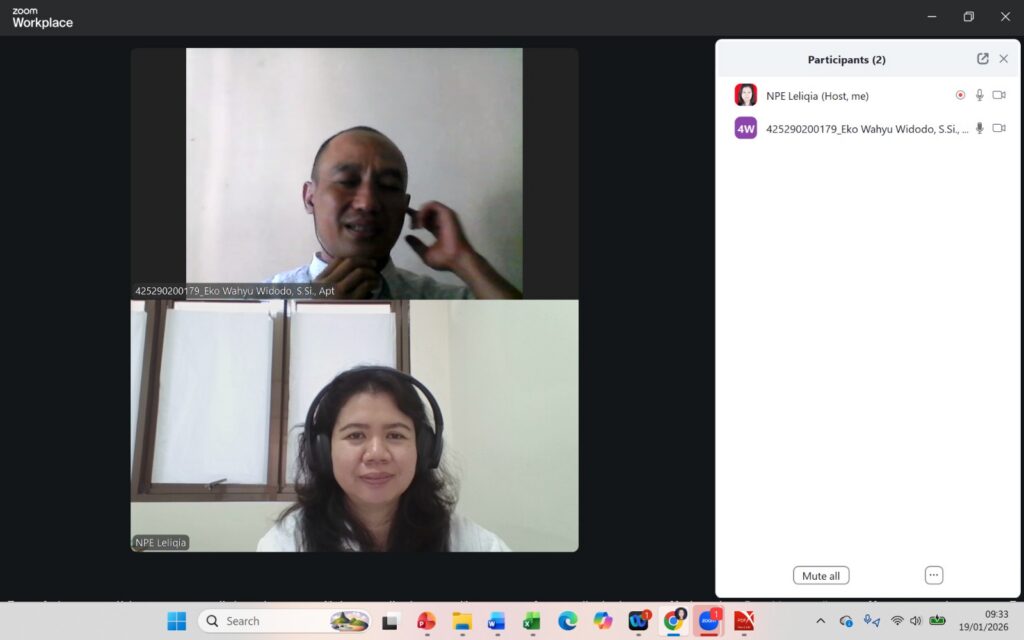Close the Participants panel
The image size is (1024, 640).
click(1003, 59)
